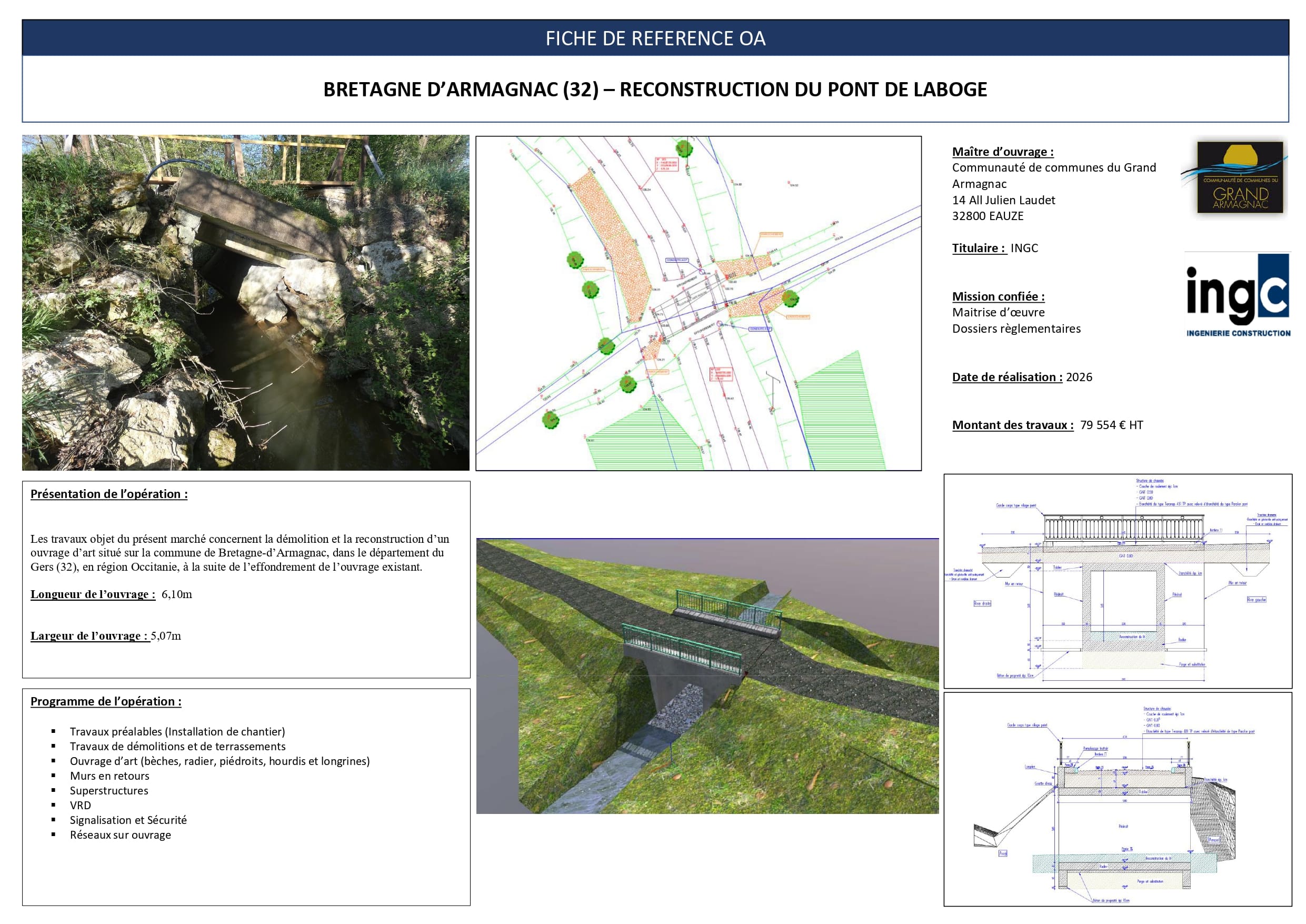Click the 'Titulaire :' label
Image resolution: width=1306 pixels, height=924 pixels.
pyautogui.click(x=979, y=248)
